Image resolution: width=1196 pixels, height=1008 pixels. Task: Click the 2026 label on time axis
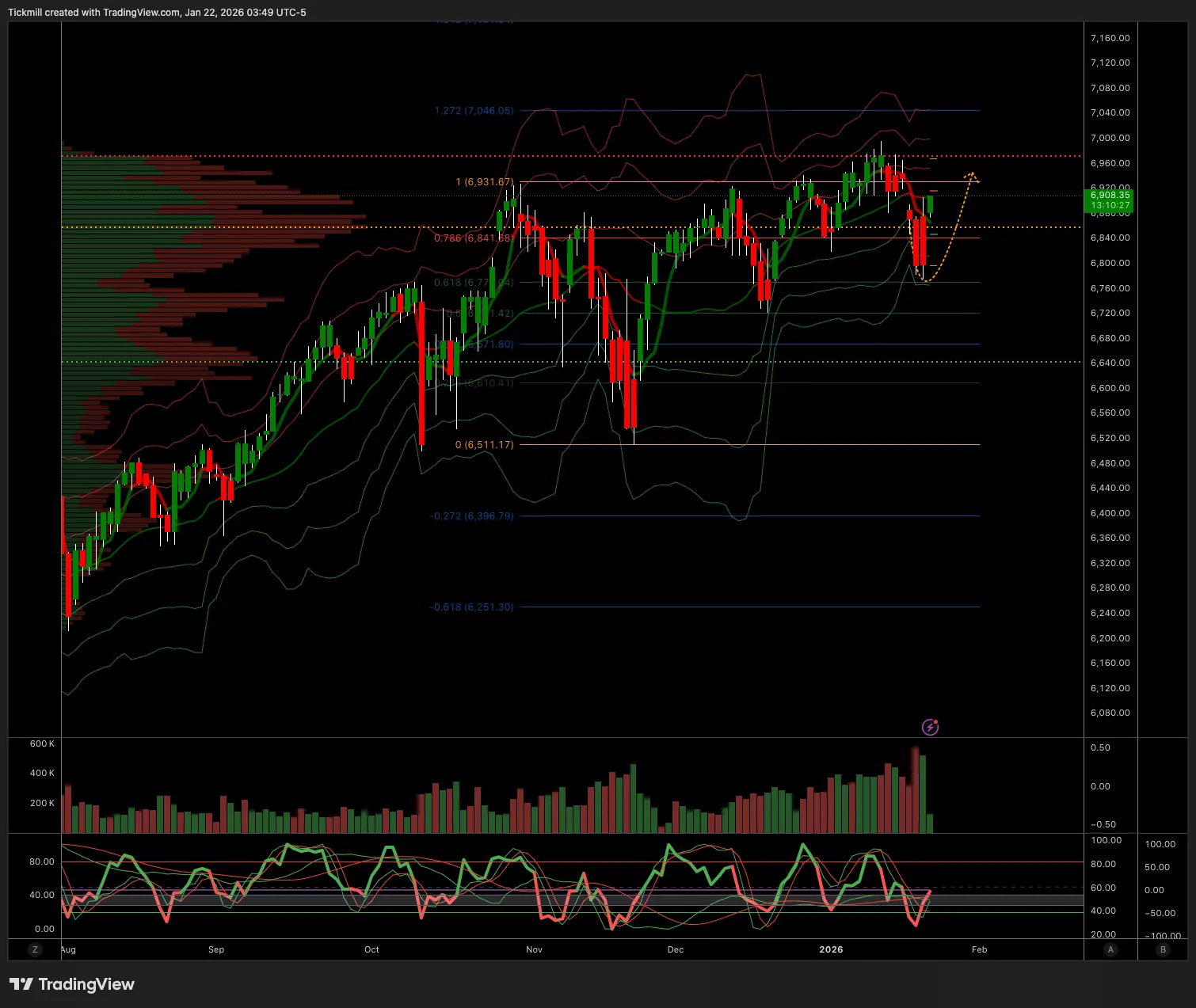[831, 949]
